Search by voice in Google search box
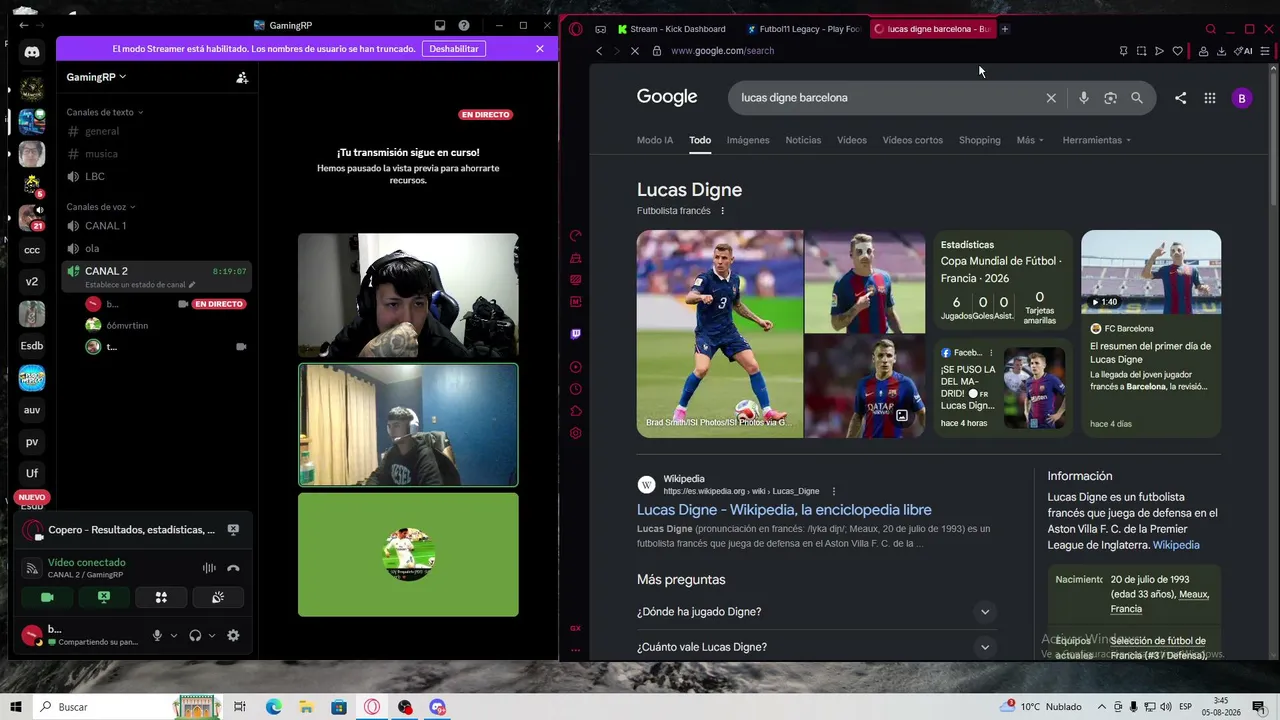 [x=1083, y=98]
